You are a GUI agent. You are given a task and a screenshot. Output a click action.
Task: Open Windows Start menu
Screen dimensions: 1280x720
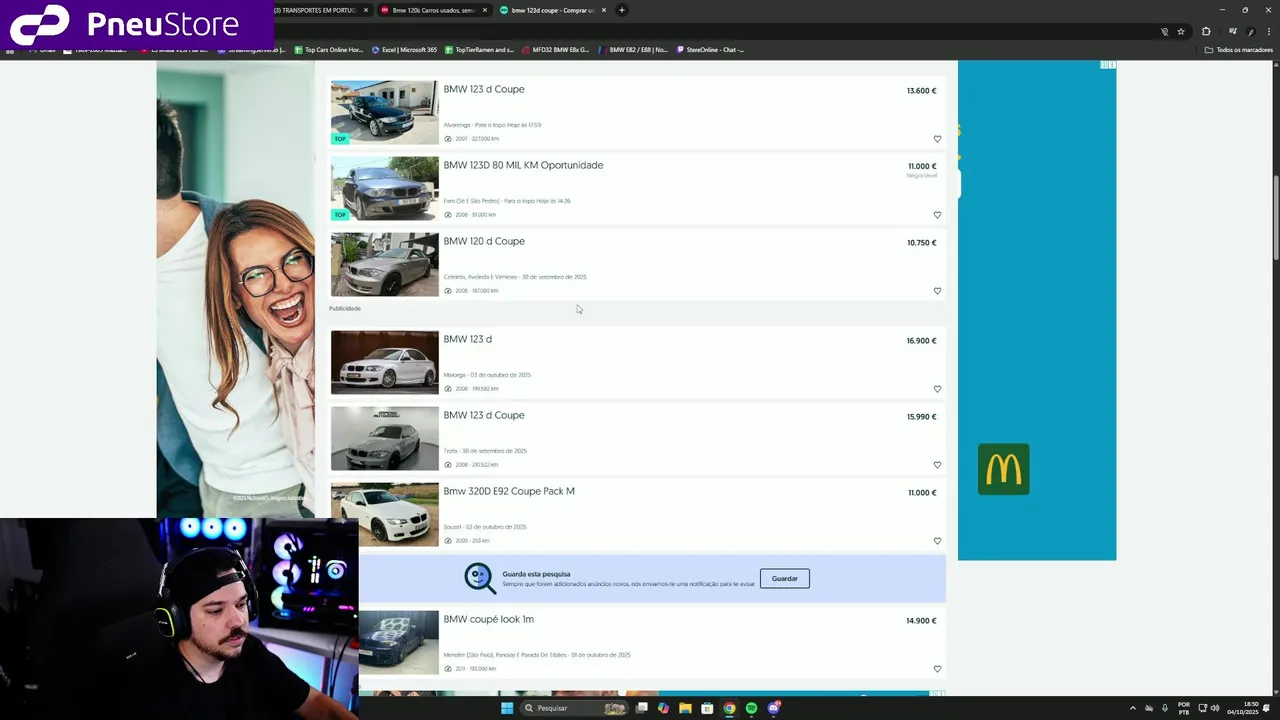[507, 708]
